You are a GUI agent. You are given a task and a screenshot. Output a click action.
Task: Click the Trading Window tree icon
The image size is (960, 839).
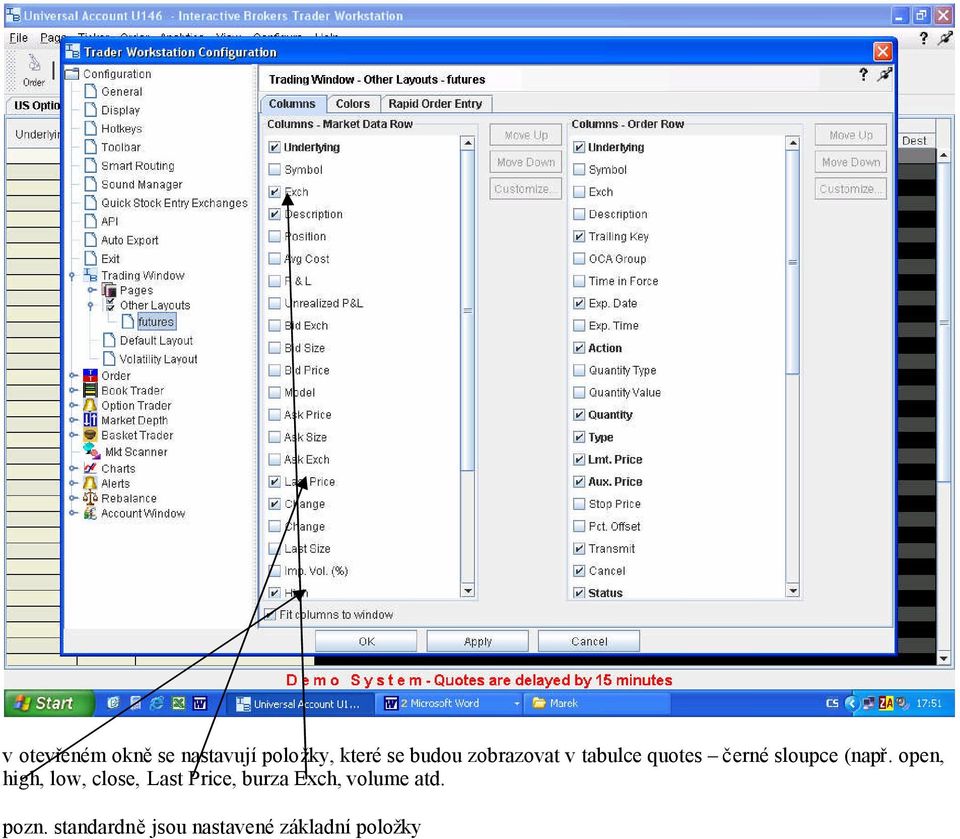pos(90,275)
